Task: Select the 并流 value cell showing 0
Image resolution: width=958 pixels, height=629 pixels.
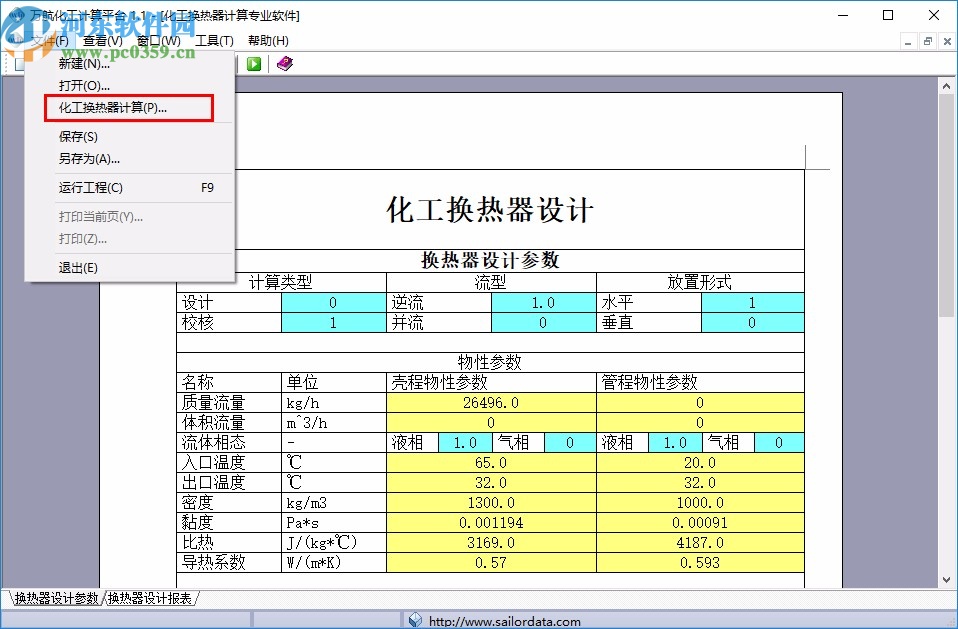Action: coord(544,323)
